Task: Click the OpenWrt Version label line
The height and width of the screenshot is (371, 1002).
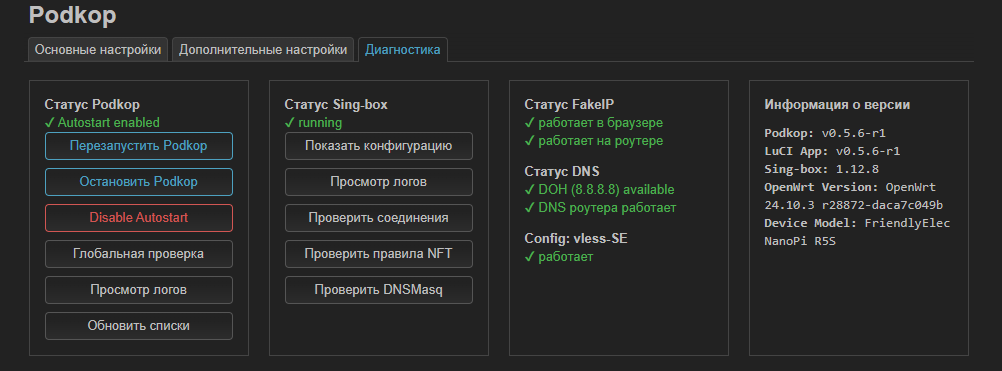Action: (850, 187)
